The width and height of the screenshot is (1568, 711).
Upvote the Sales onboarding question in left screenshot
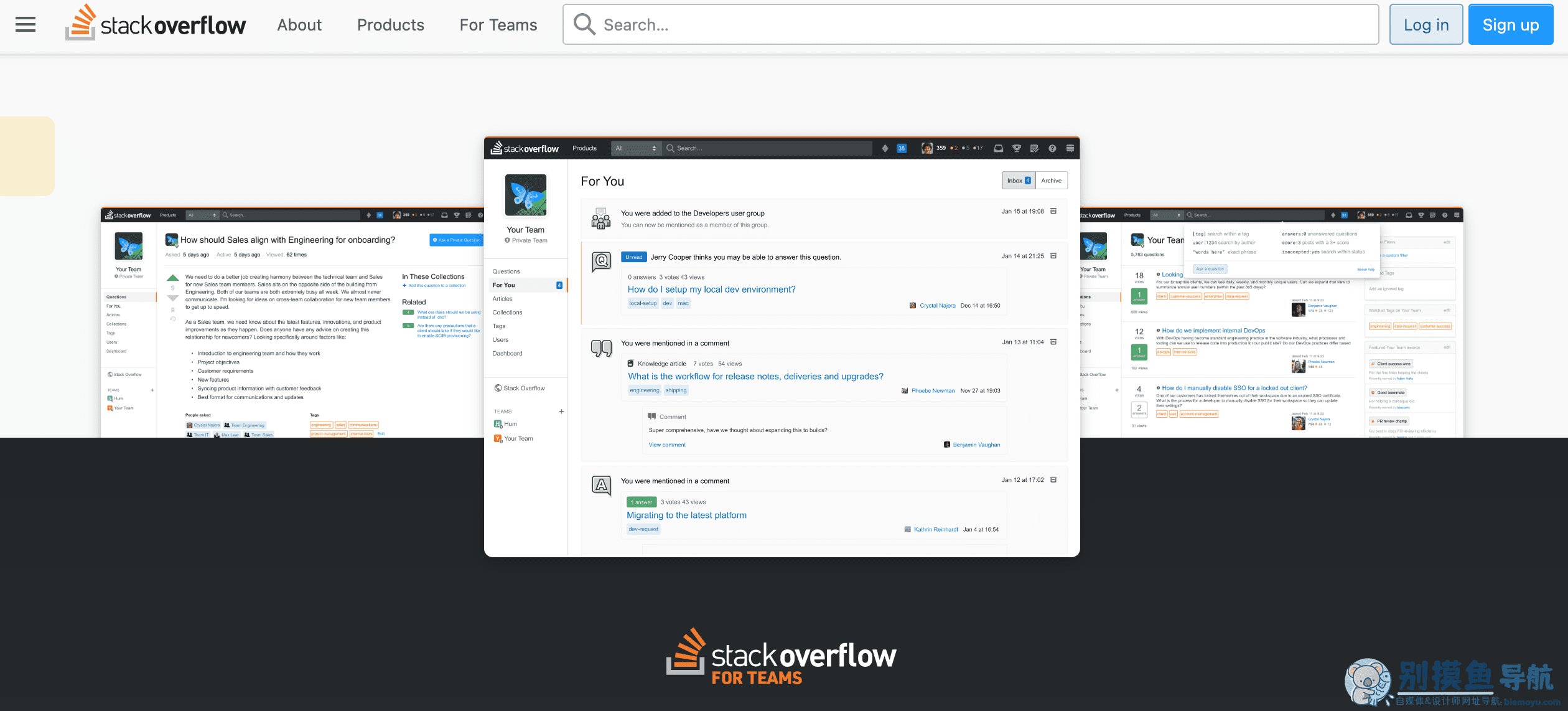pyautogui.click(x=173, y=278)
